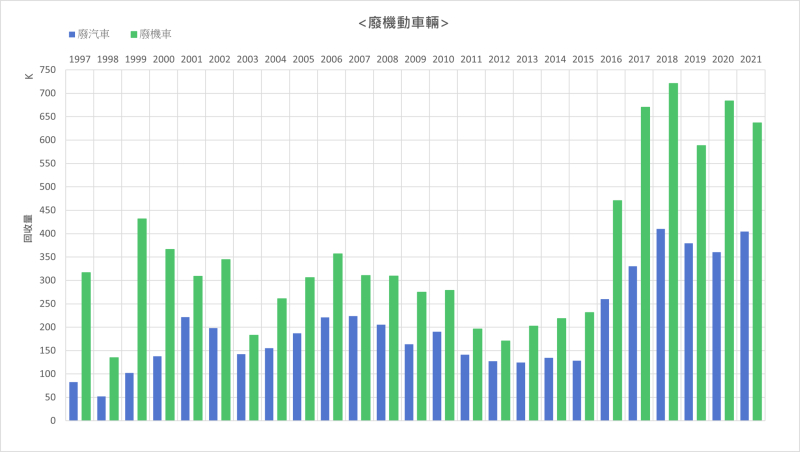Click the blue 2016 廢汽車 bar
Image resolution: width=800 pixels, height=452 pixels.
tap(605, 360)
